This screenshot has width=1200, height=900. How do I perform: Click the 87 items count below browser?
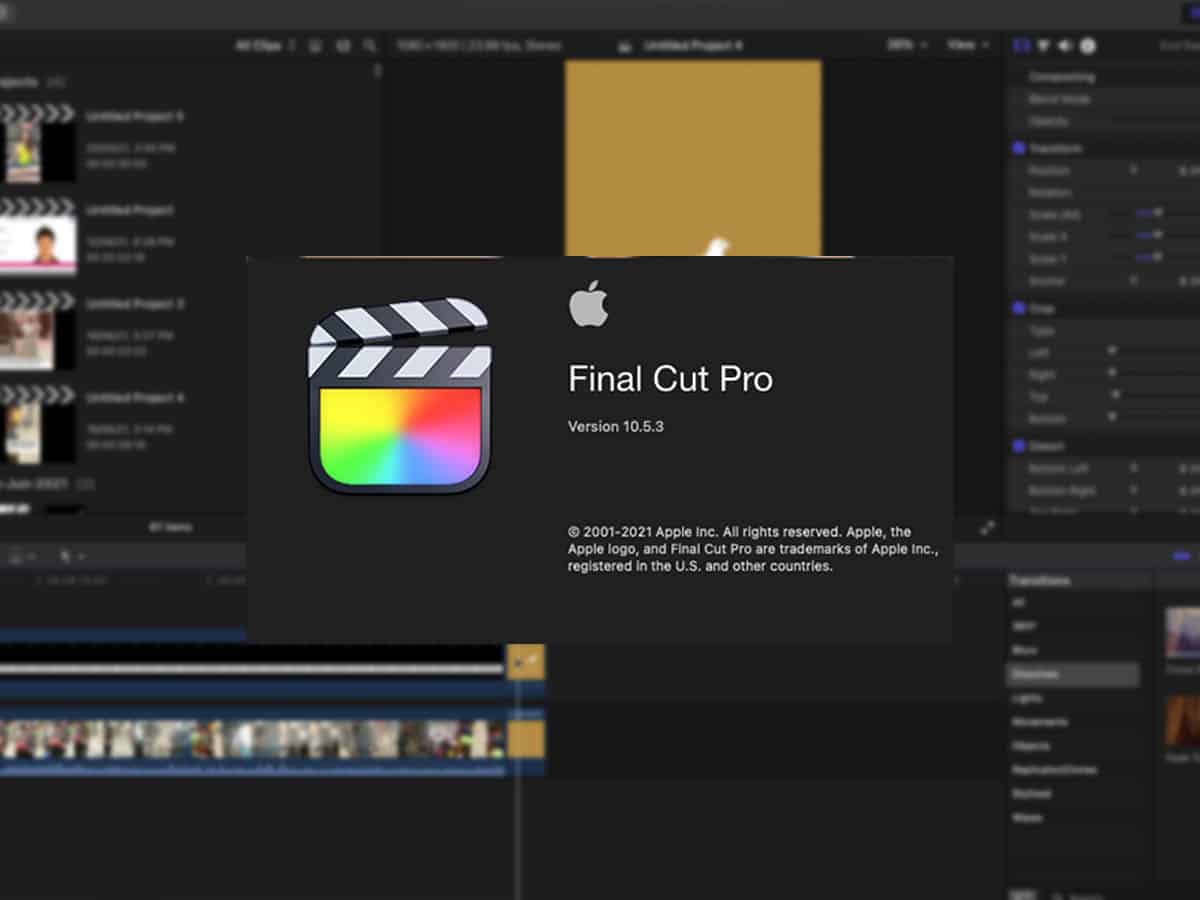[x=170, y=527]
